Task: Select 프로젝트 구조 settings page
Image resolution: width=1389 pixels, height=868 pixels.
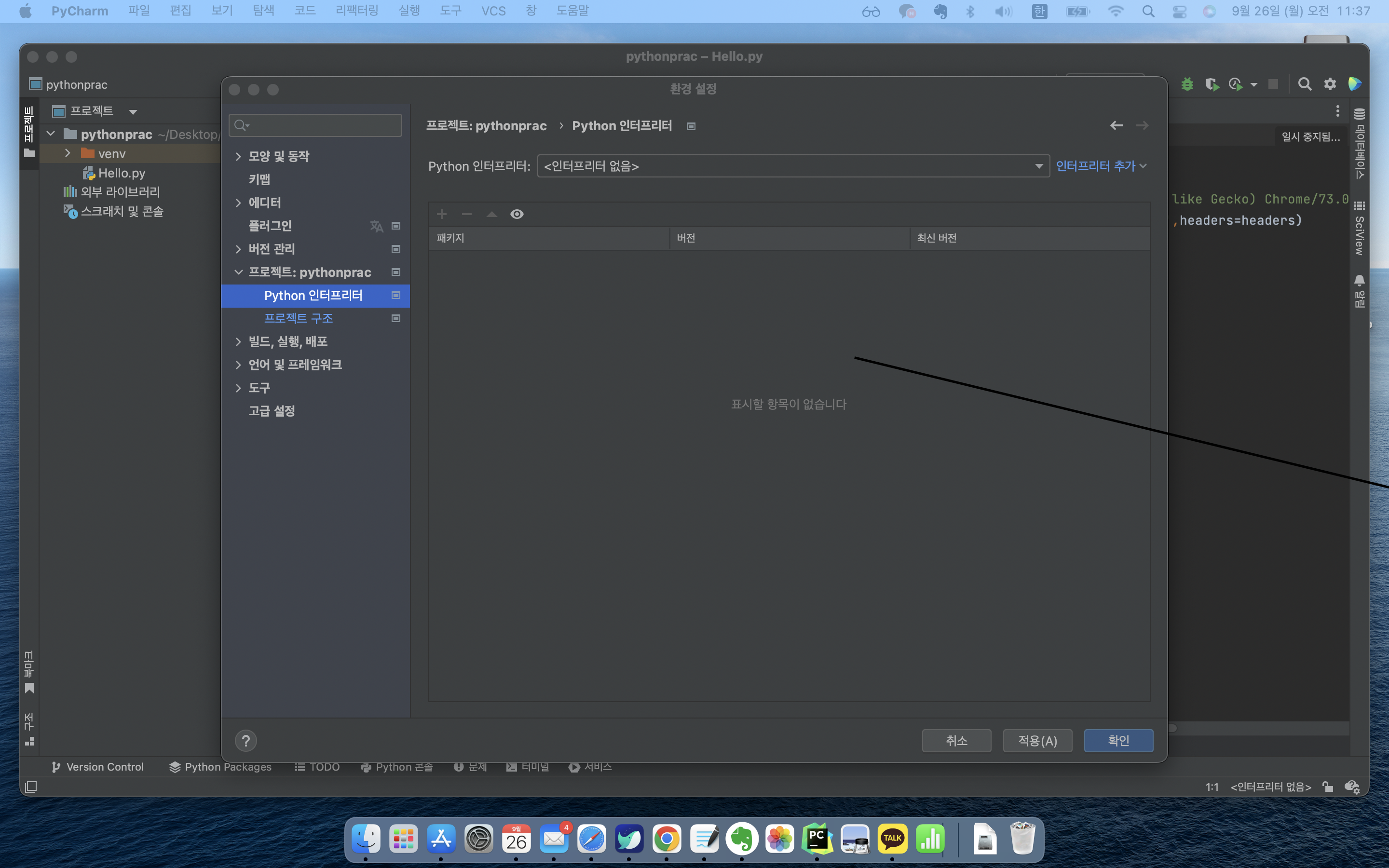Action: pyautogui.click(x=299, y=318)
